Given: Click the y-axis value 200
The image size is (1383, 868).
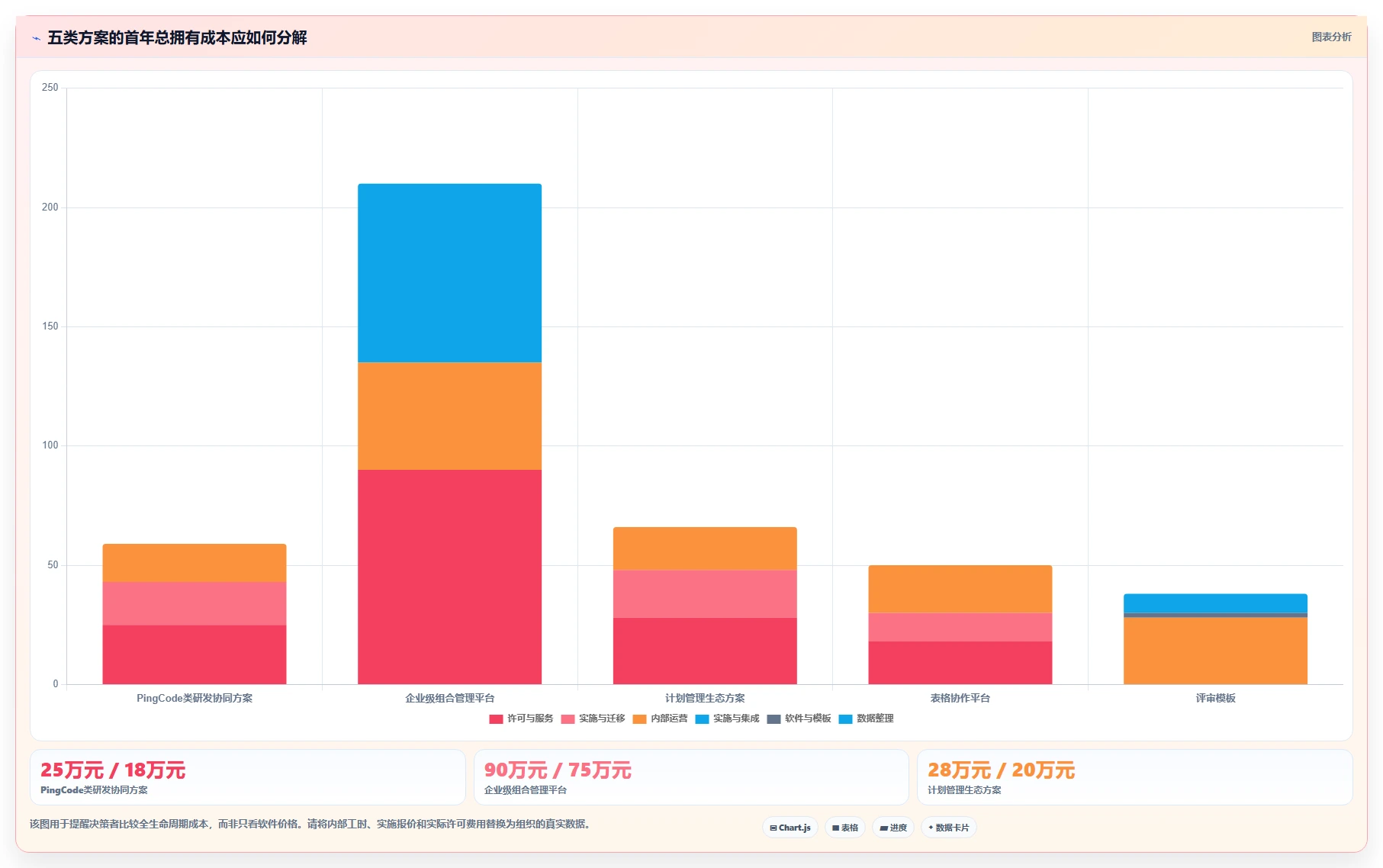Looking at the screenshot, I should [50, 207].
